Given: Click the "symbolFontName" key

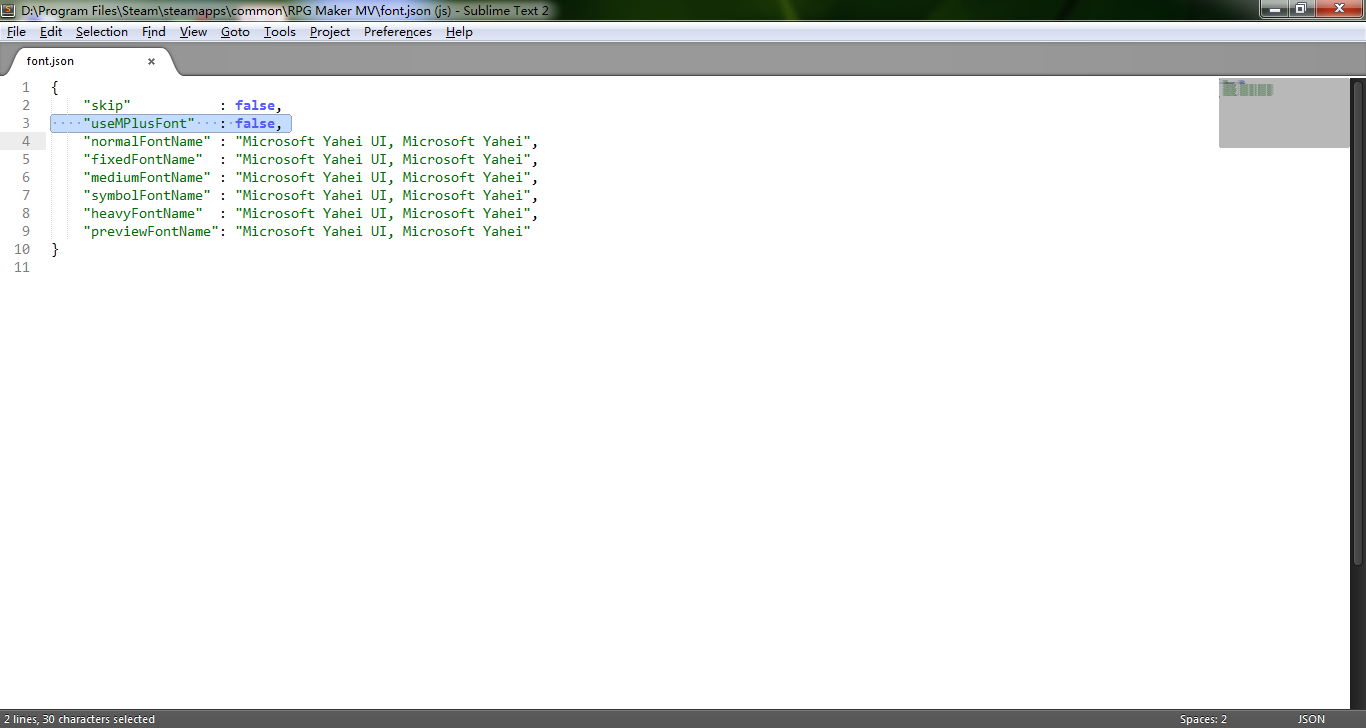Looking at the screenshot, I should coord(147,195).
